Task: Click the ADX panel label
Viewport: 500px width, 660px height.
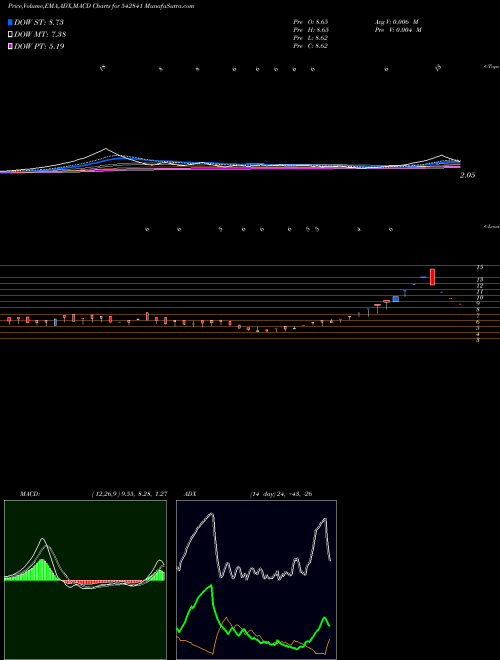Action: [191, 494]
